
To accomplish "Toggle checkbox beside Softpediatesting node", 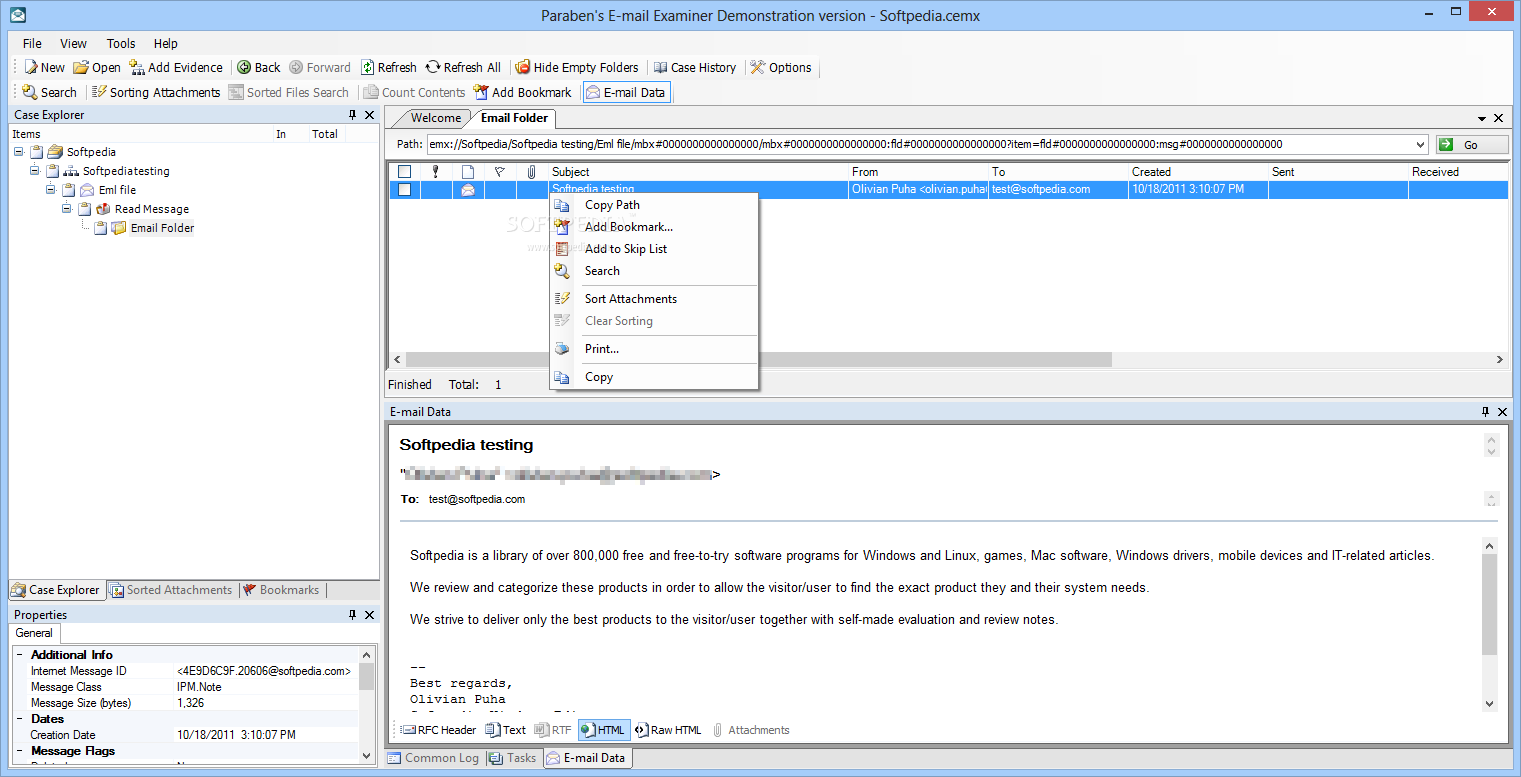I will (53, 171).
